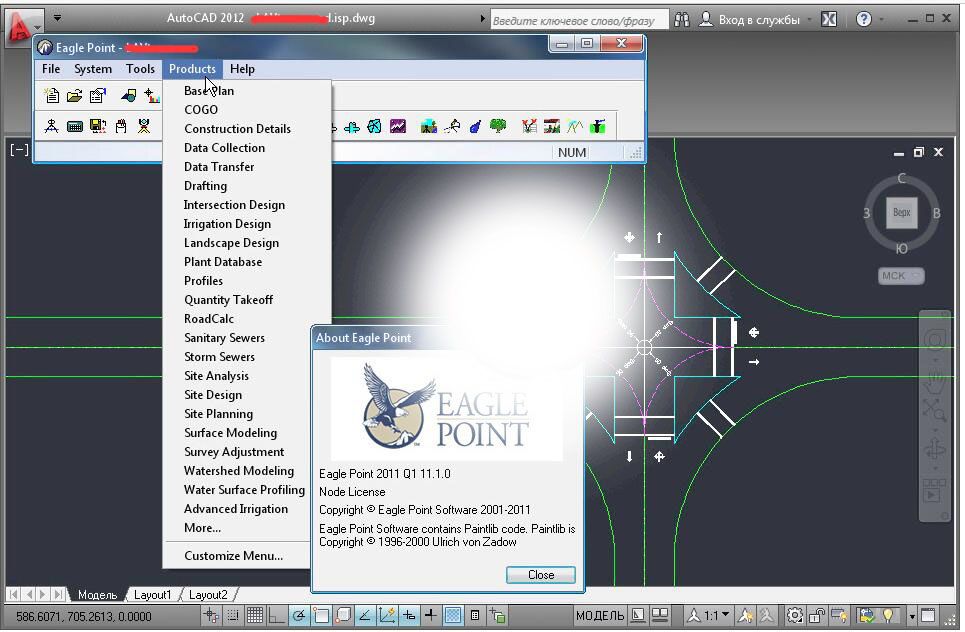
Task: Select the Pan hand tool in navigation bar
Action: pyautogui.click(x=934, y=380)
